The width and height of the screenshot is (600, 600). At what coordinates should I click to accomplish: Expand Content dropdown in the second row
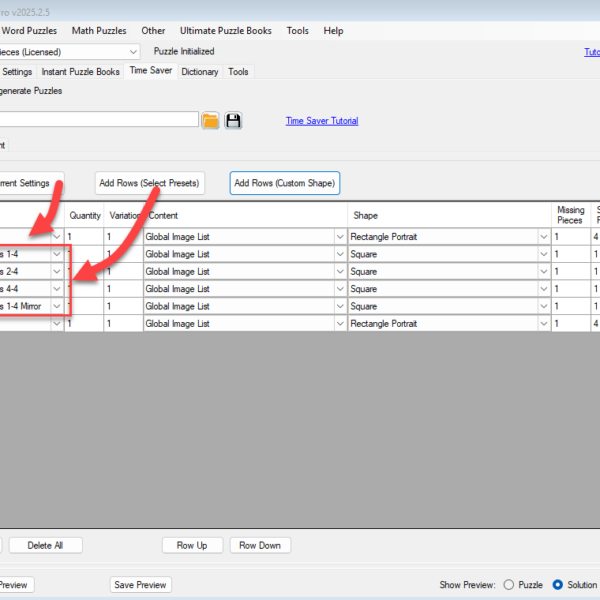coord(338,254)
